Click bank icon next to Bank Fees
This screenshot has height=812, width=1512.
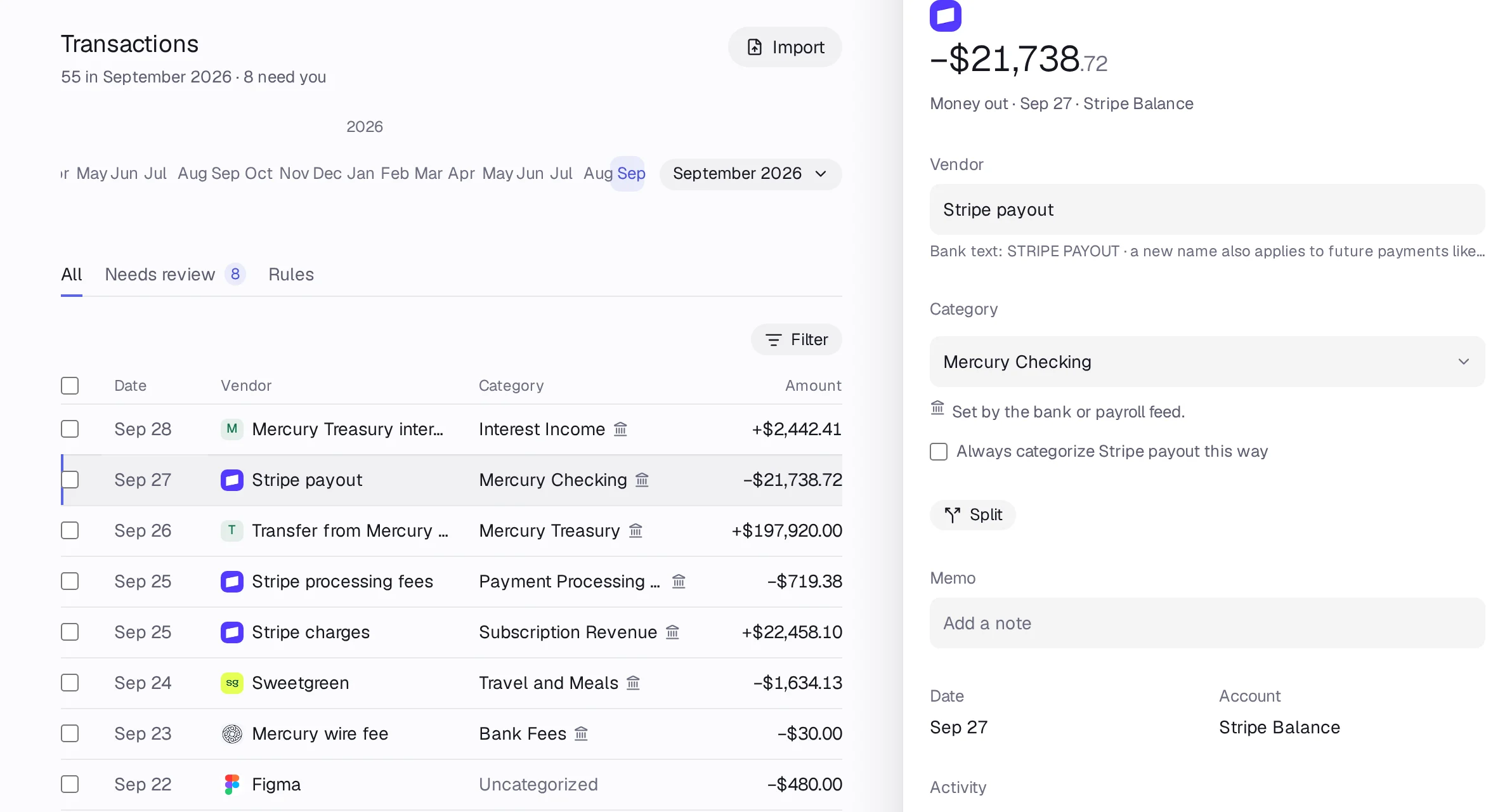click(x=581, y=733)
